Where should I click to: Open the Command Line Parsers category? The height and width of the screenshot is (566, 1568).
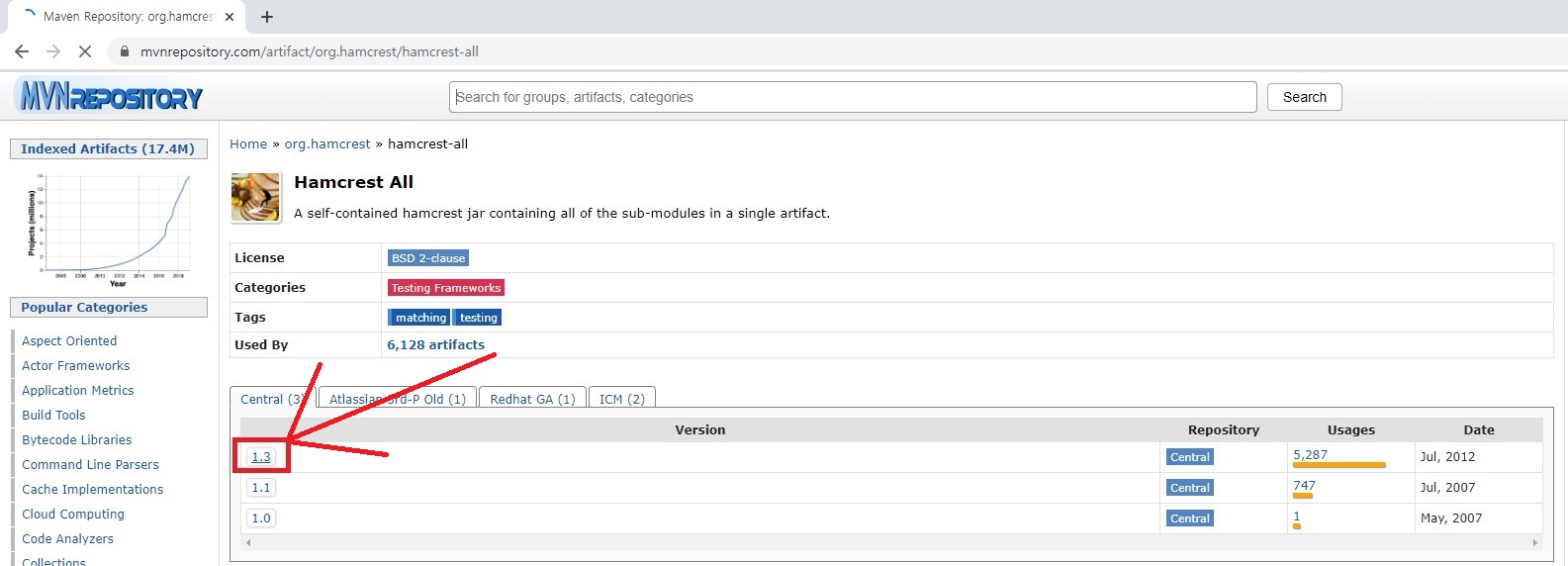[x=90, y=465]
